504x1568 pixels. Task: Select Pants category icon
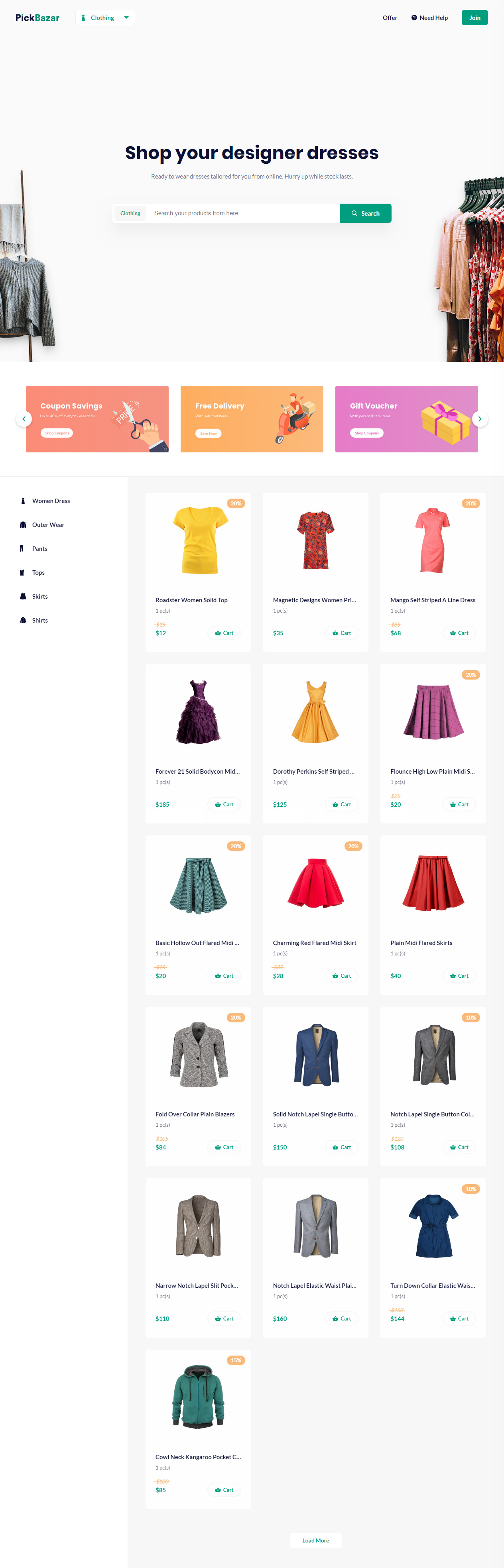point(22,548)
